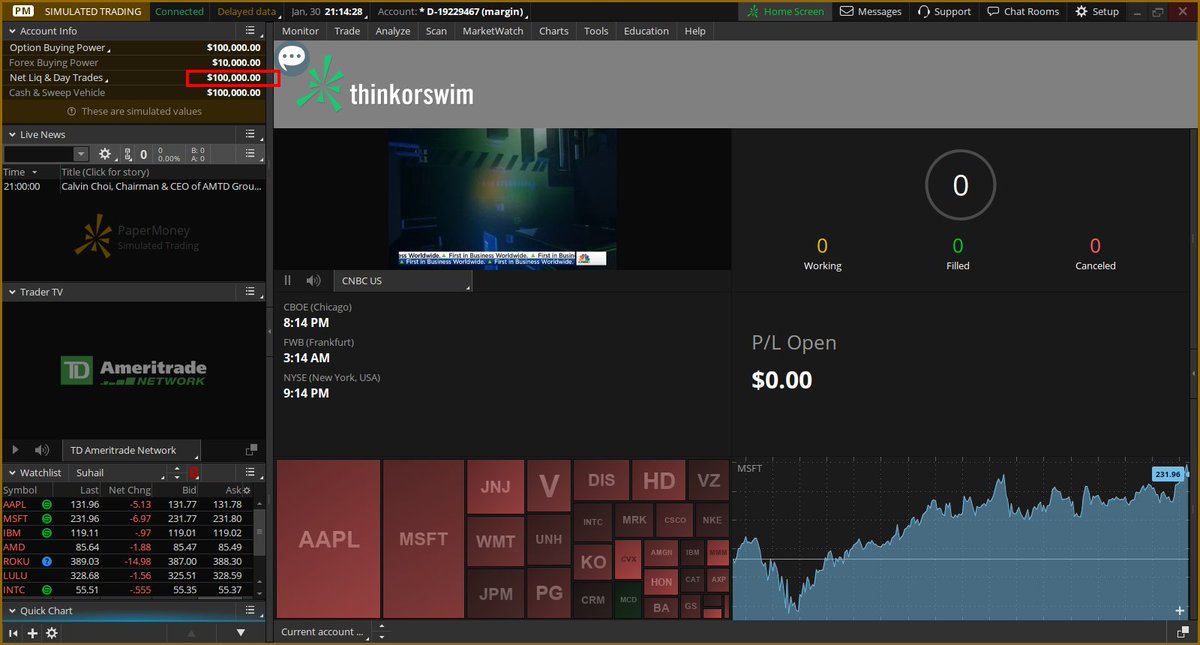Open Trader TV gadget list menu

tap(251, 292)
